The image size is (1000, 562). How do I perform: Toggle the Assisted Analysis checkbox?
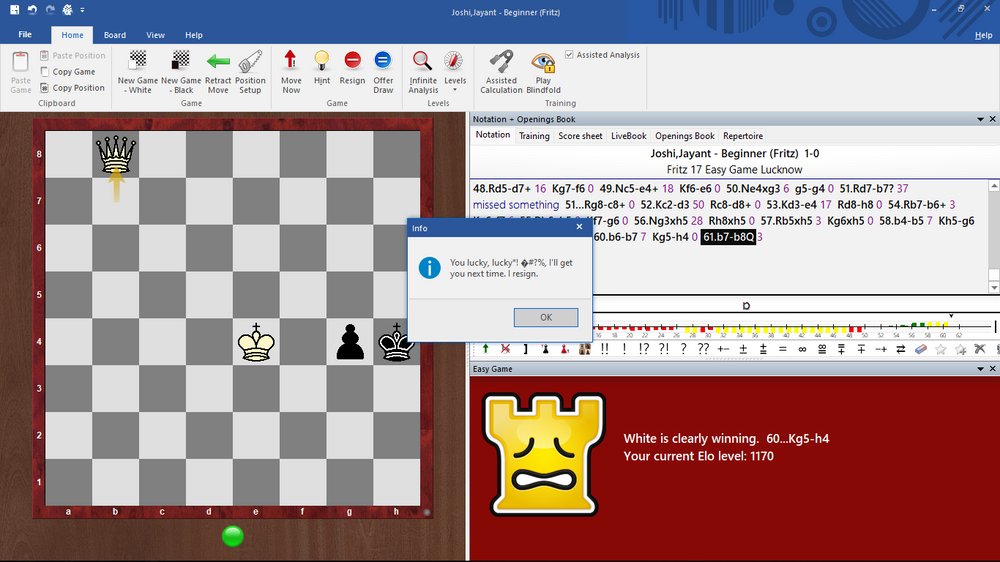point(569,55)
